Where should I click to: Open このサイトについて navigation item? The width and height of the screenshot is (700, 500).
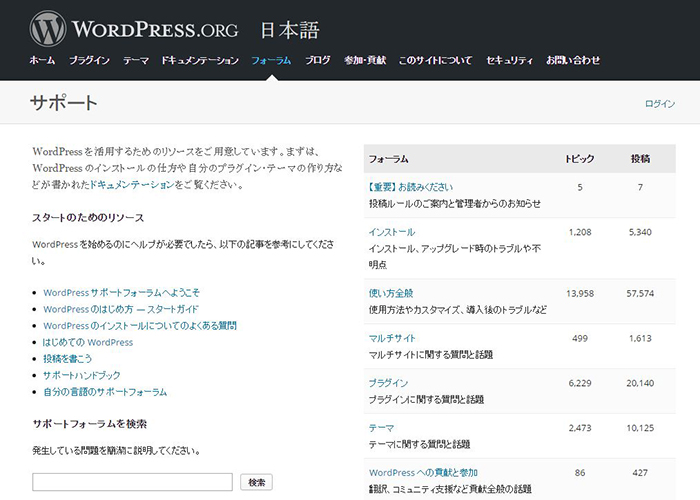[x=436, y=60]
